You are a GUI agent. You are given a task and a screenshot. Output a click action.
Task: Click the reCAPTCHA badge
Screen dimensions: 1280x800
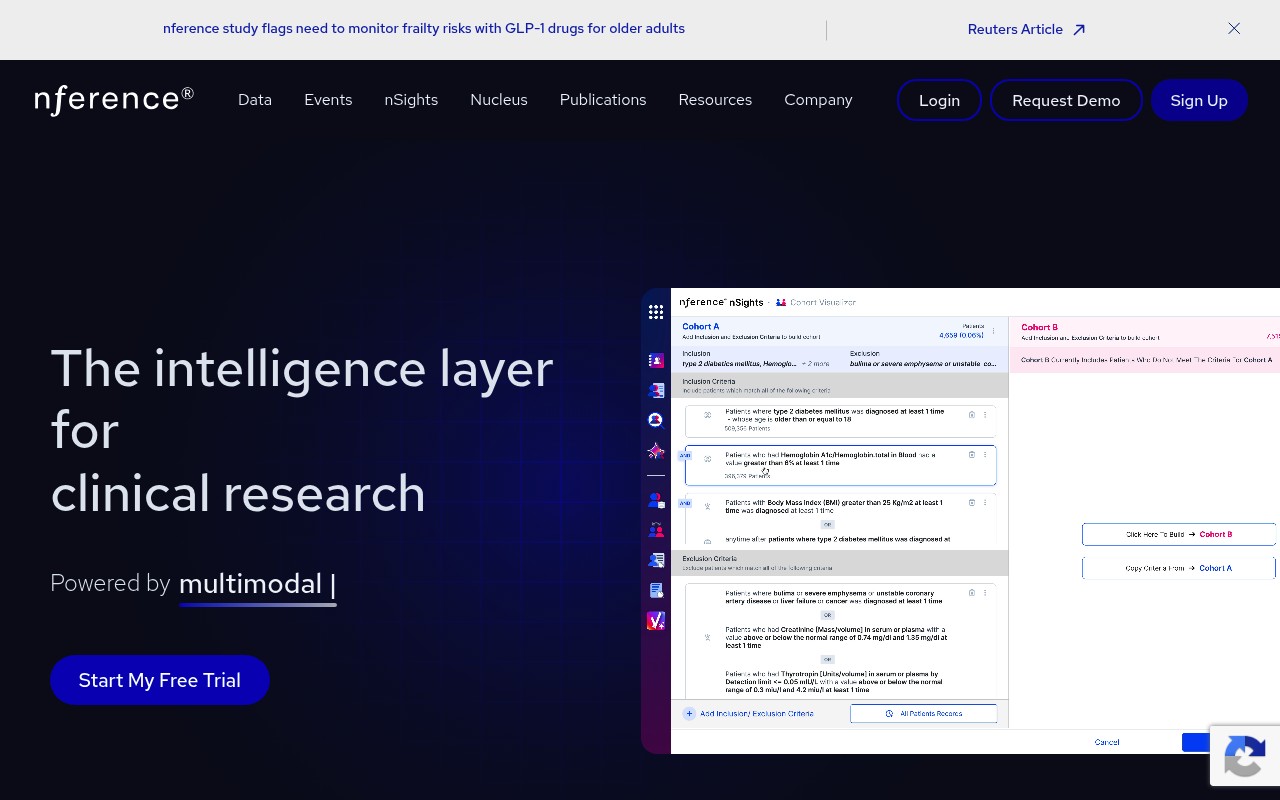1245,755
